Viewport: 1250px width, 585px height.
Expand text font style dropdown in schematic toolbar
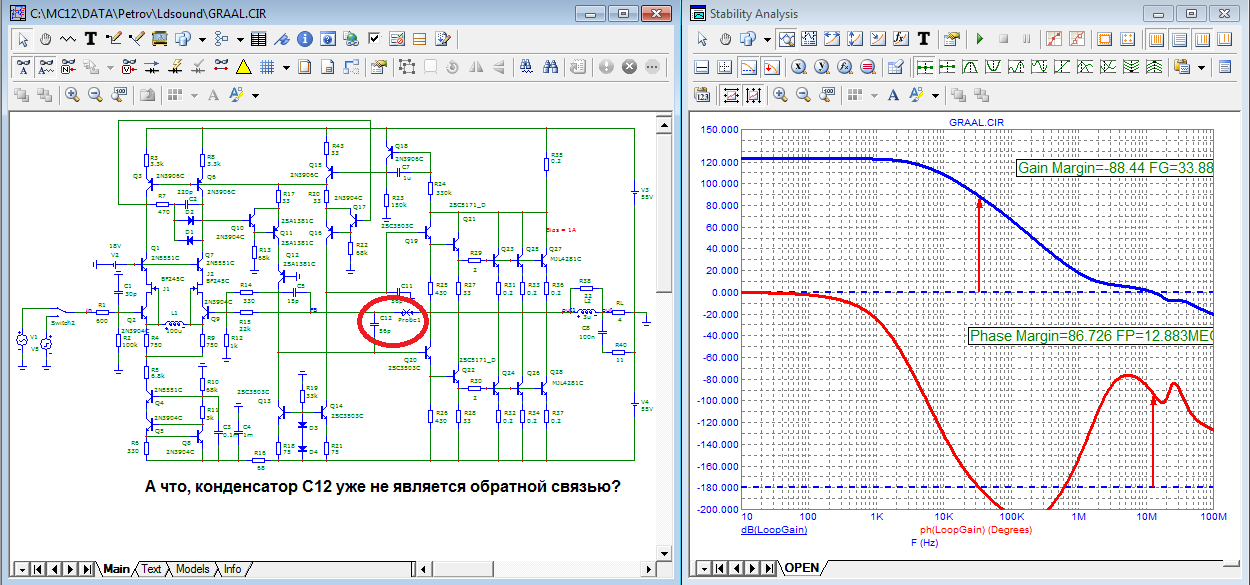[255, 95]
